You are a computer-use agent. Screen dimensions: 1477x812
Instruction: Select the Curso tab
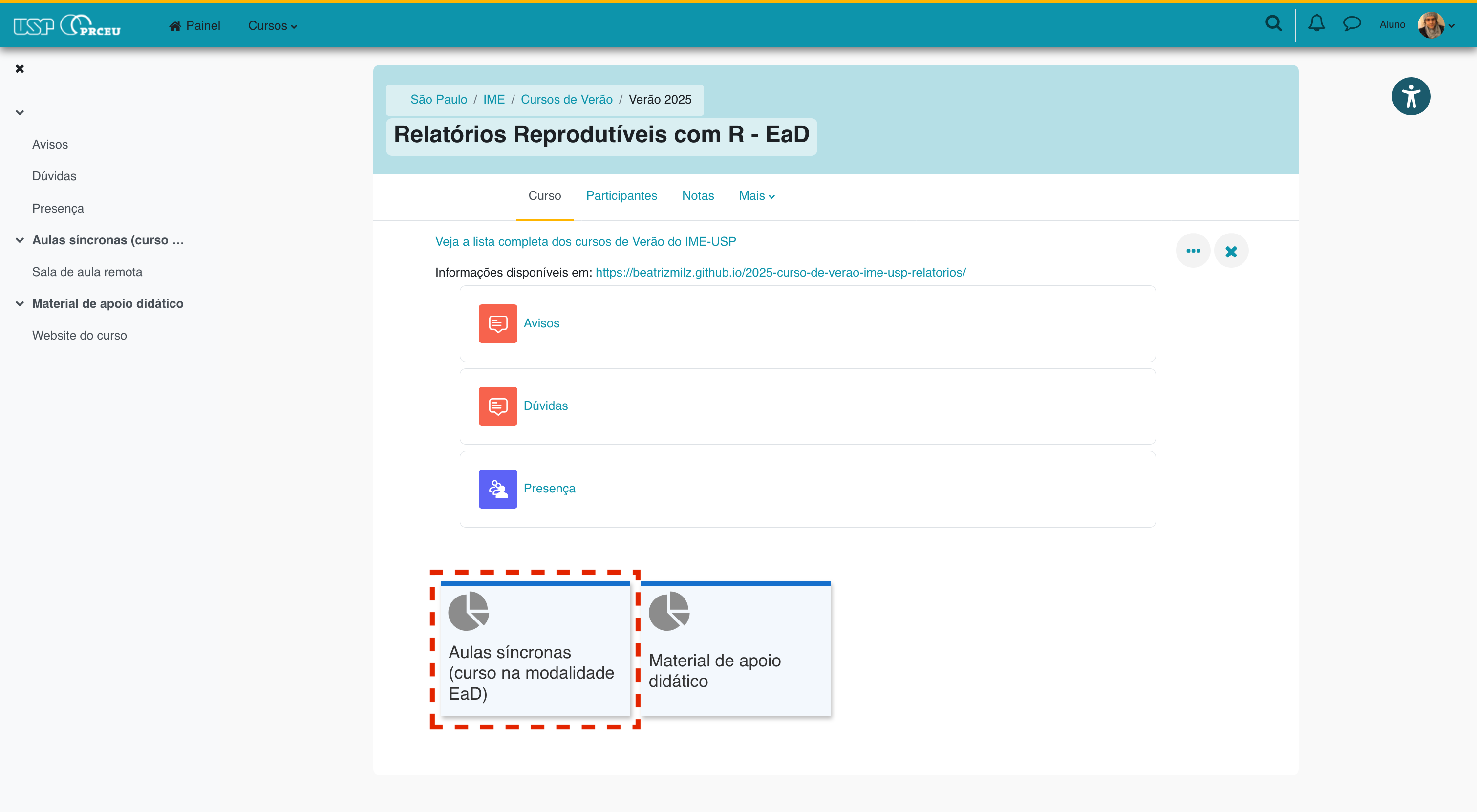coord(545,196)
